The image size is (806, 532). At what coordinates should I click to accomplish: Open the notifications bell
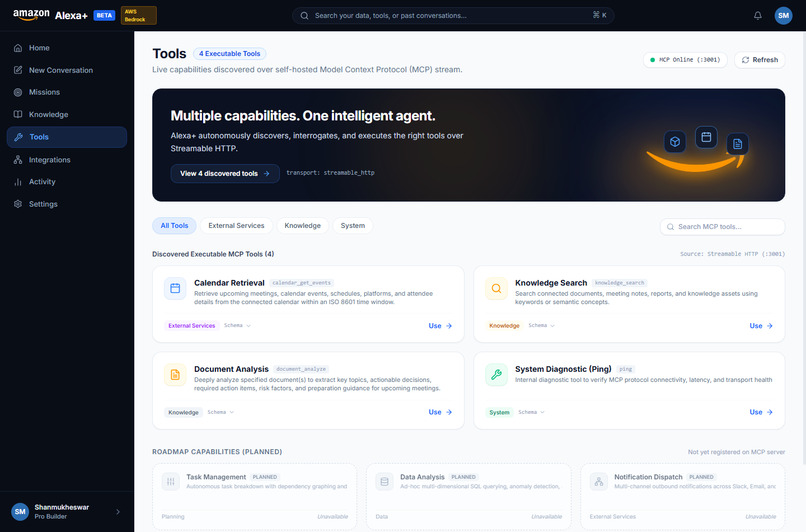coord(758,15)
